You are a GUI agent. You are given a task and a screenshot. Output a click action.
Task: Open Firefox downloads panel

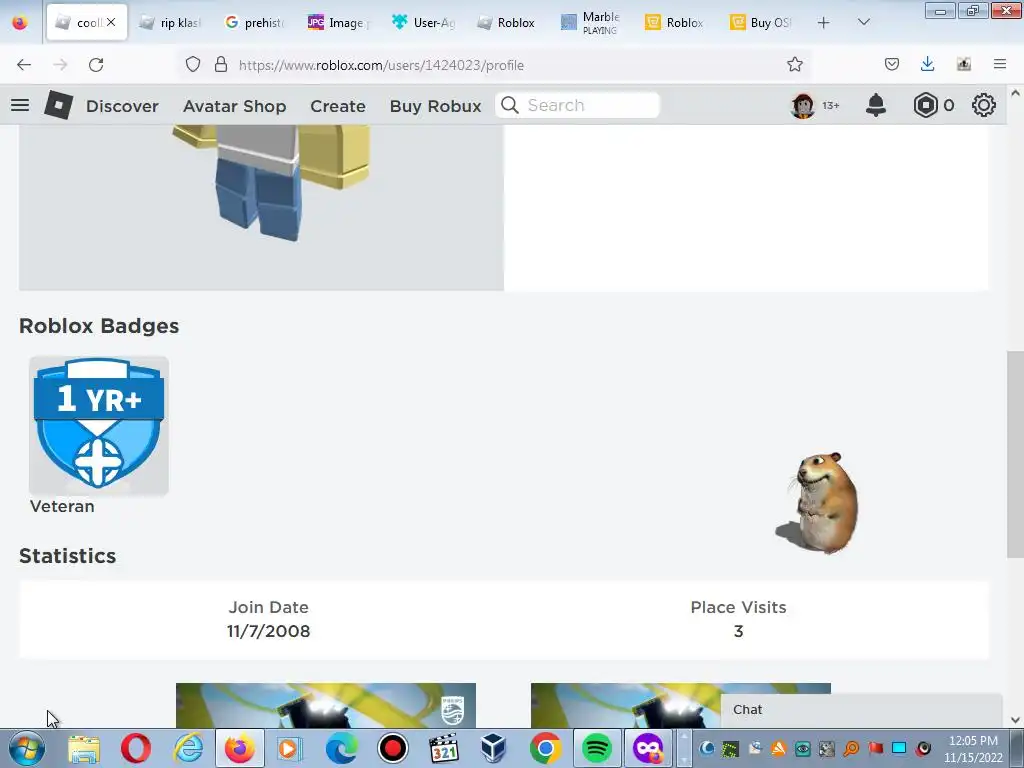pos(927,64)
